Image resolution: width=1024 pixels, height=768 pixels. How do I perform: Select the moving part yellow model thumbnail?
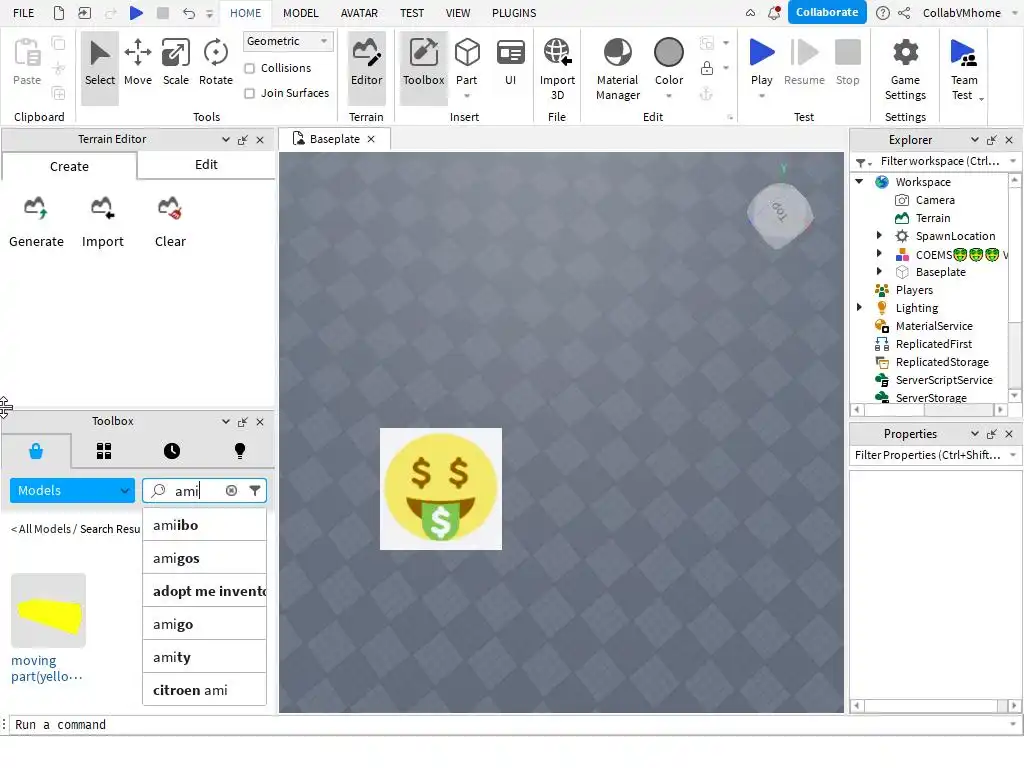coord(48,611)
